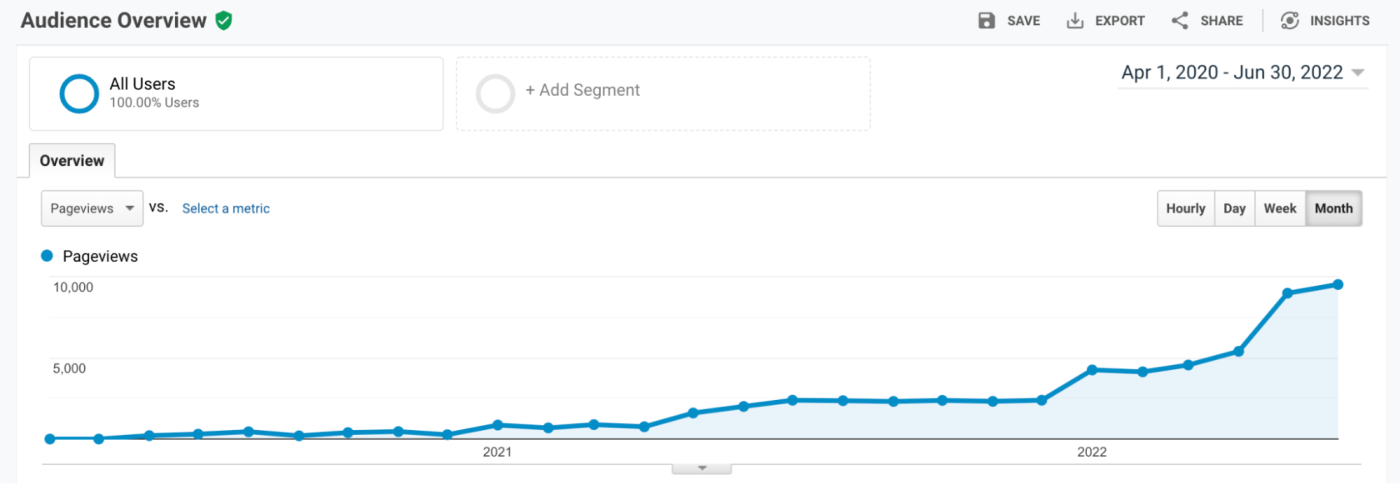Open the Pageviews metric dropdown
This screenshot has width=1400, height=484.
tap(92, 208)
